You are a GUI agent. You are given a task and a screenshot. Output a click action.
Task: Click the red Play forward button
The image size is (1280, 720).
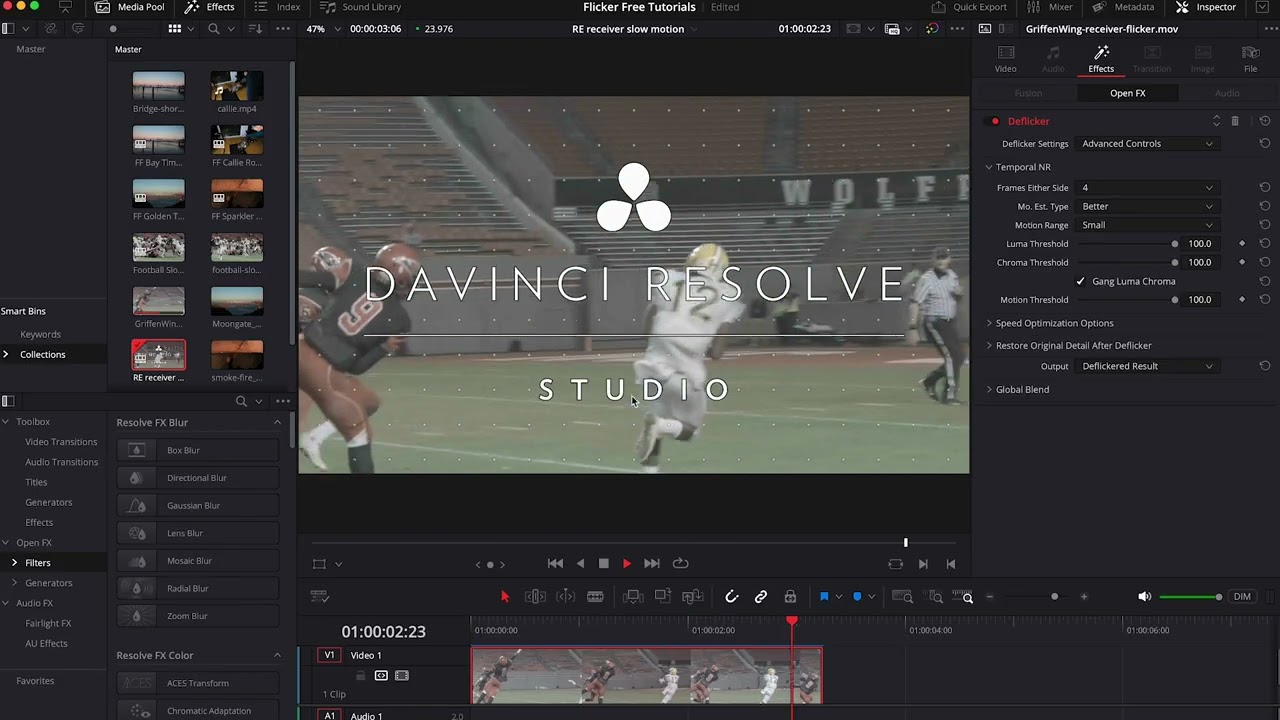[627, 564]
